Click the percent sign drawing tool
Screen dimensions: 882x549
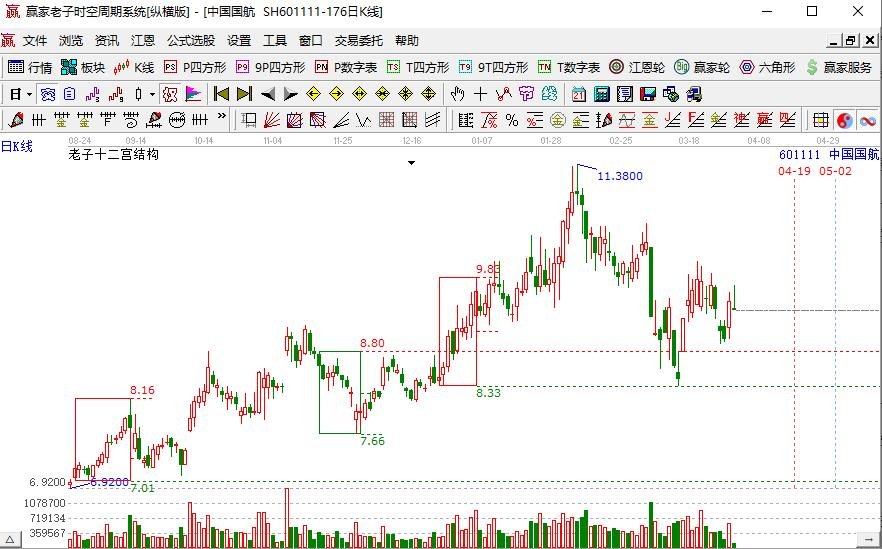[512, 120]
